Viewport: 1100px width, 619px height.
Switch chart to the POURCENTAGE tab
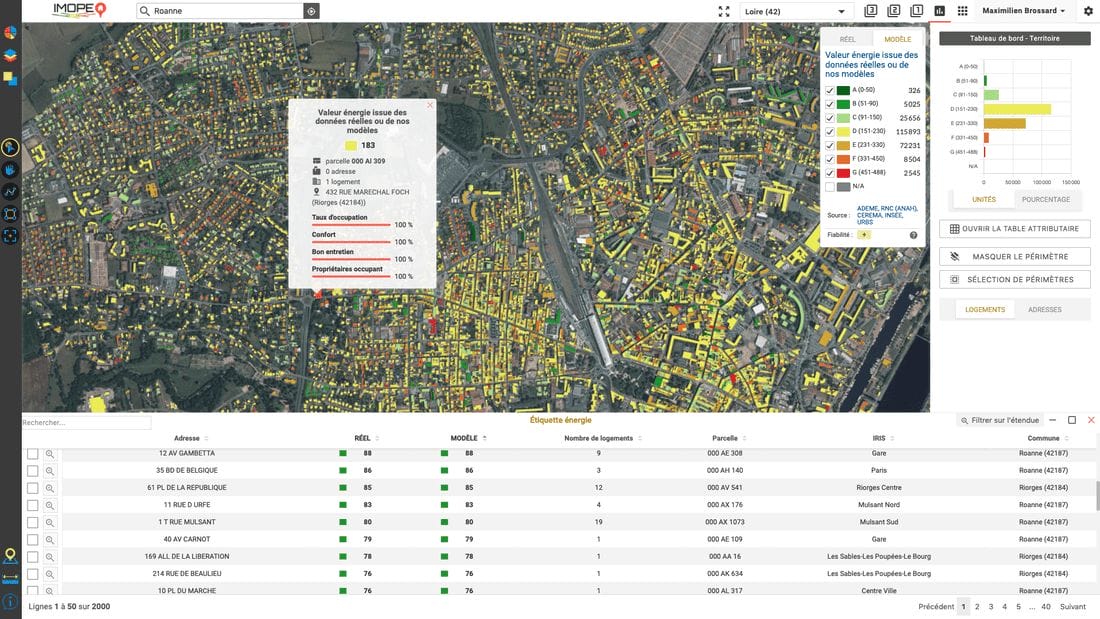pyautogui.click(x=1046, y=199)
